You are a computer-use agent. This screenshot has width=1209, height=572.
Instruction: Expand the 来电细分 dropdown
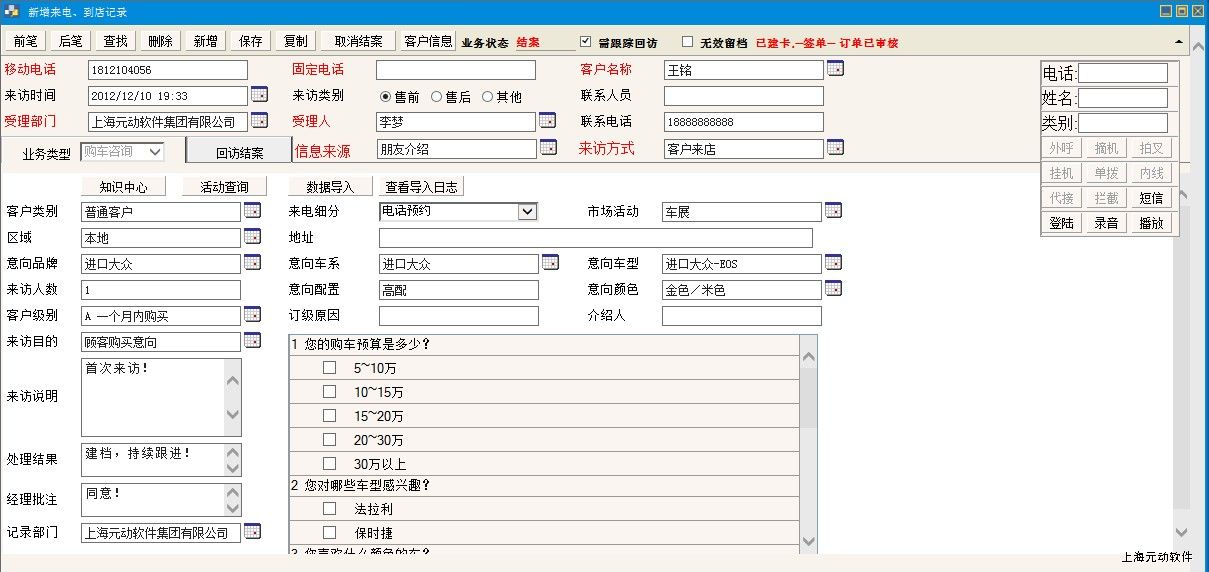point(527,212)
